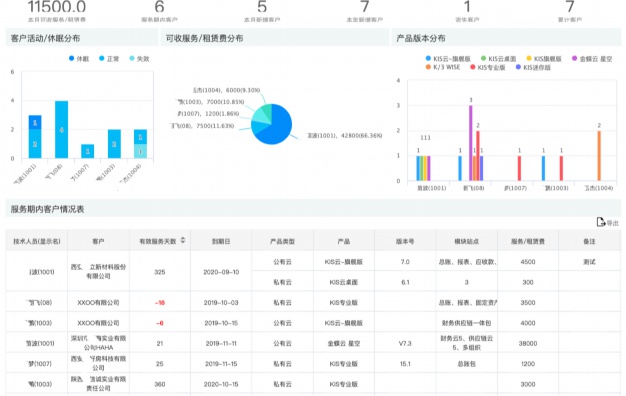Click the orange bar for 杰(1004)
The image size is (626, 396).
coord(599,156)
